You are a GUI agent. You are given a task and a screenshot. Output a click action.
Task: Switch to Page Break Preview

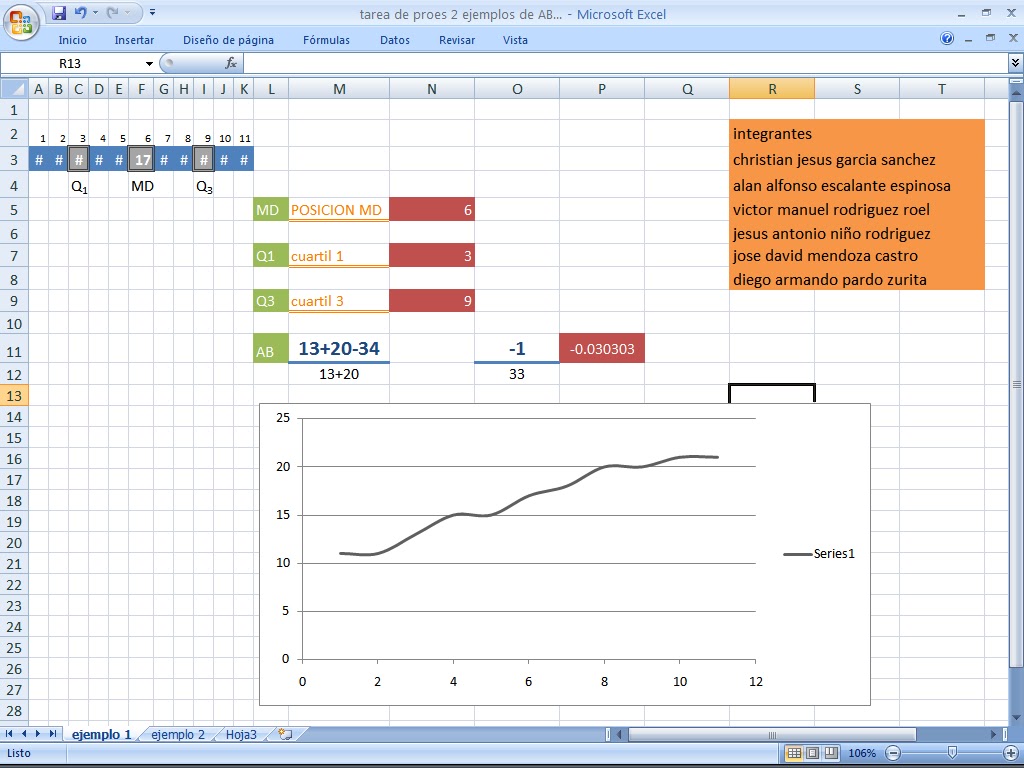831,753
